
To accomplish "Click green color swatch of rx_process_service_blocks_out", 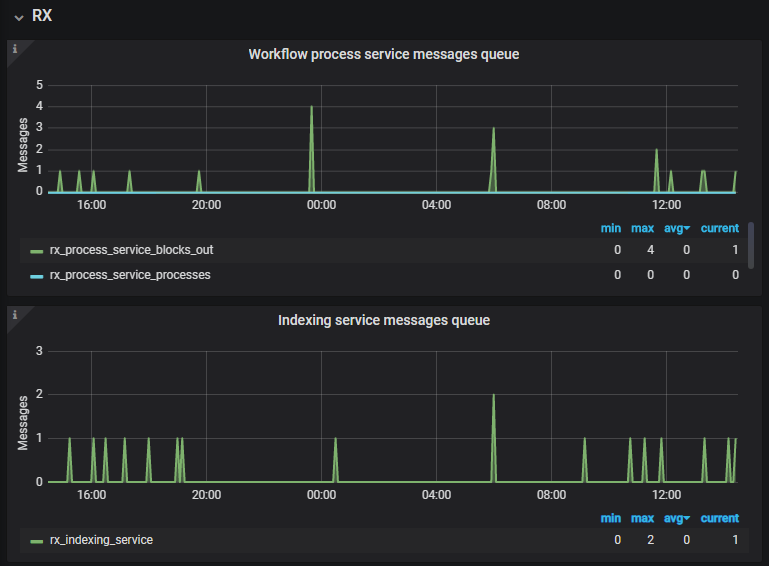I will click(37, 251).
